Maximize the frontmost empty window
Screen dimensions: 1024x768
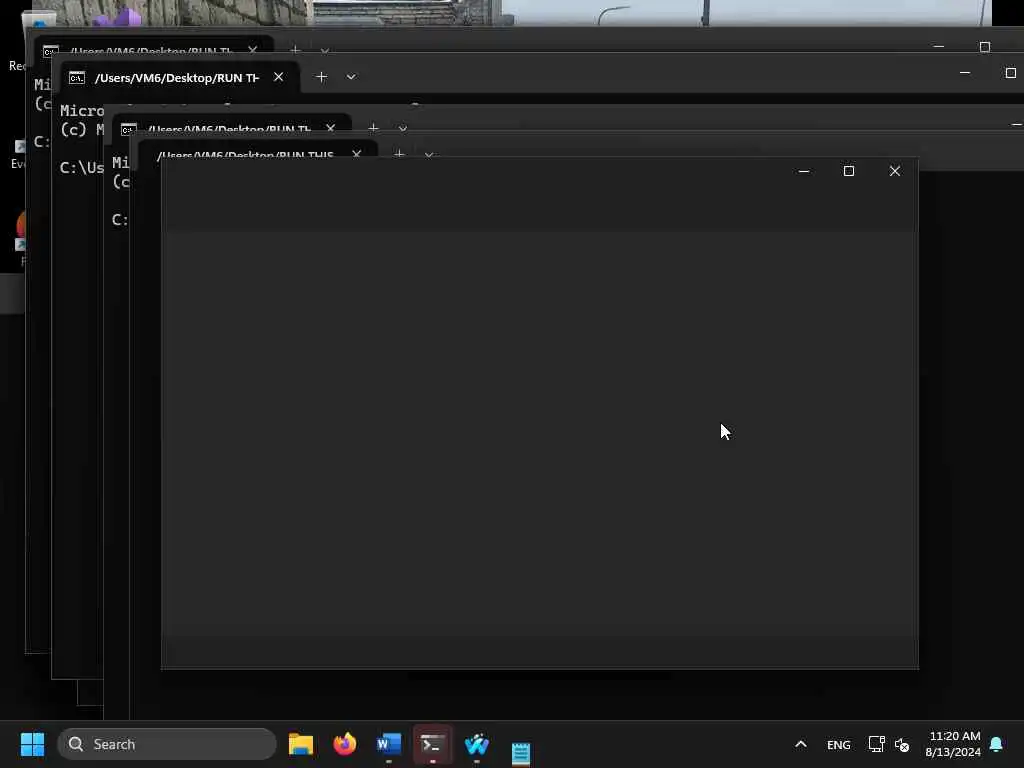[x=849, y=171]
